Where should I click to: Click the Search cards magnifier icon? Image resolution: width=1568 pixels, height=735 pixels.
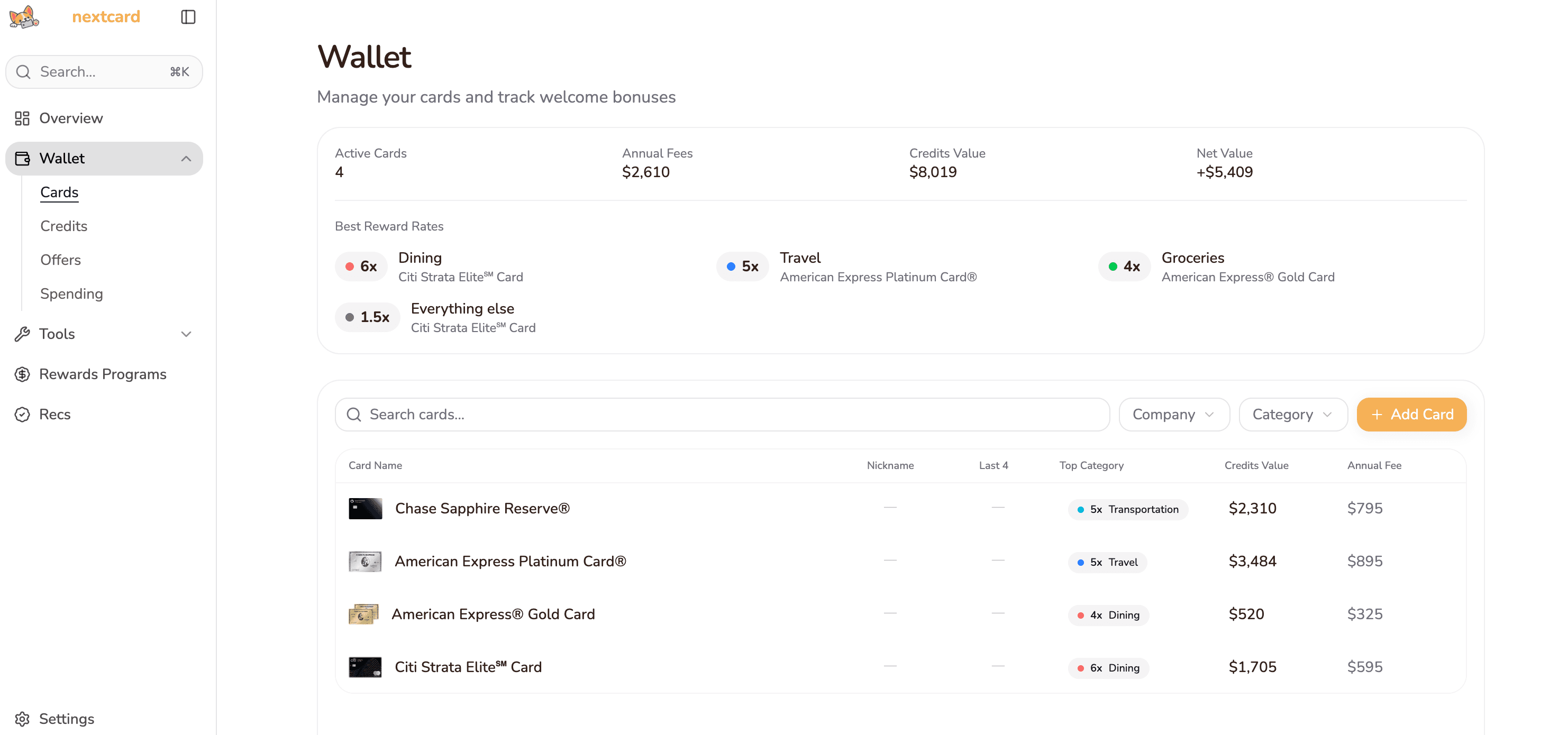pos(354,415)
